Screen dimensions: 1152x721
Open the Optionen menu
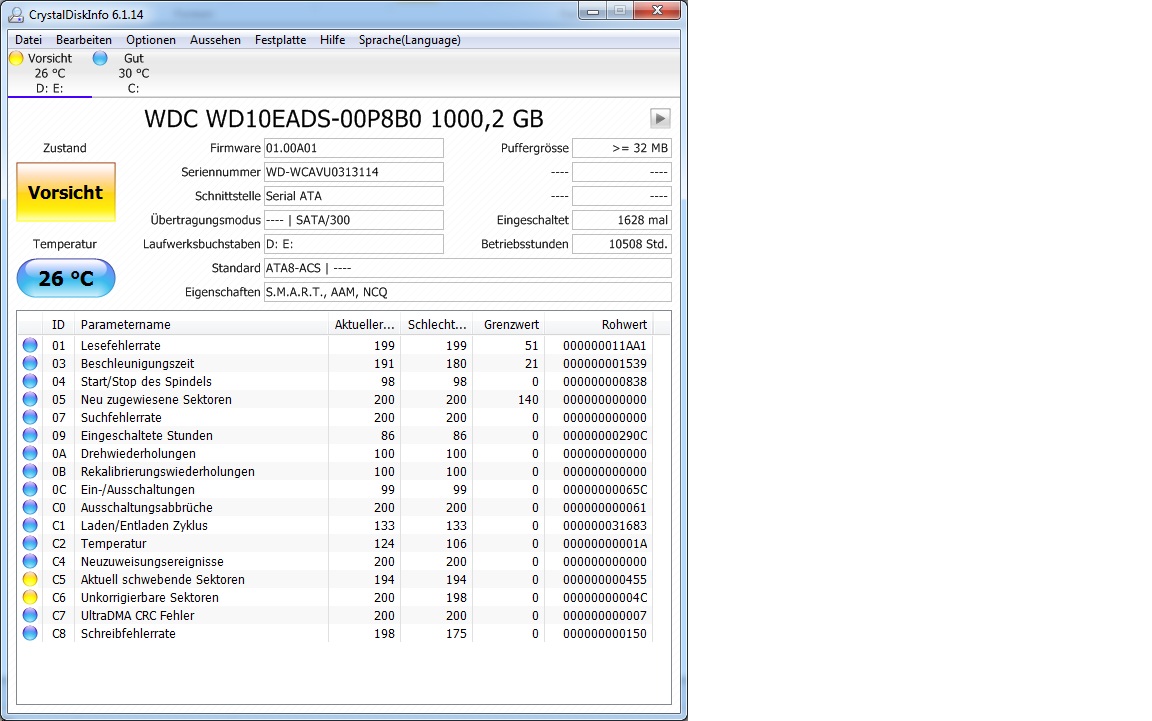click(151, 40)
